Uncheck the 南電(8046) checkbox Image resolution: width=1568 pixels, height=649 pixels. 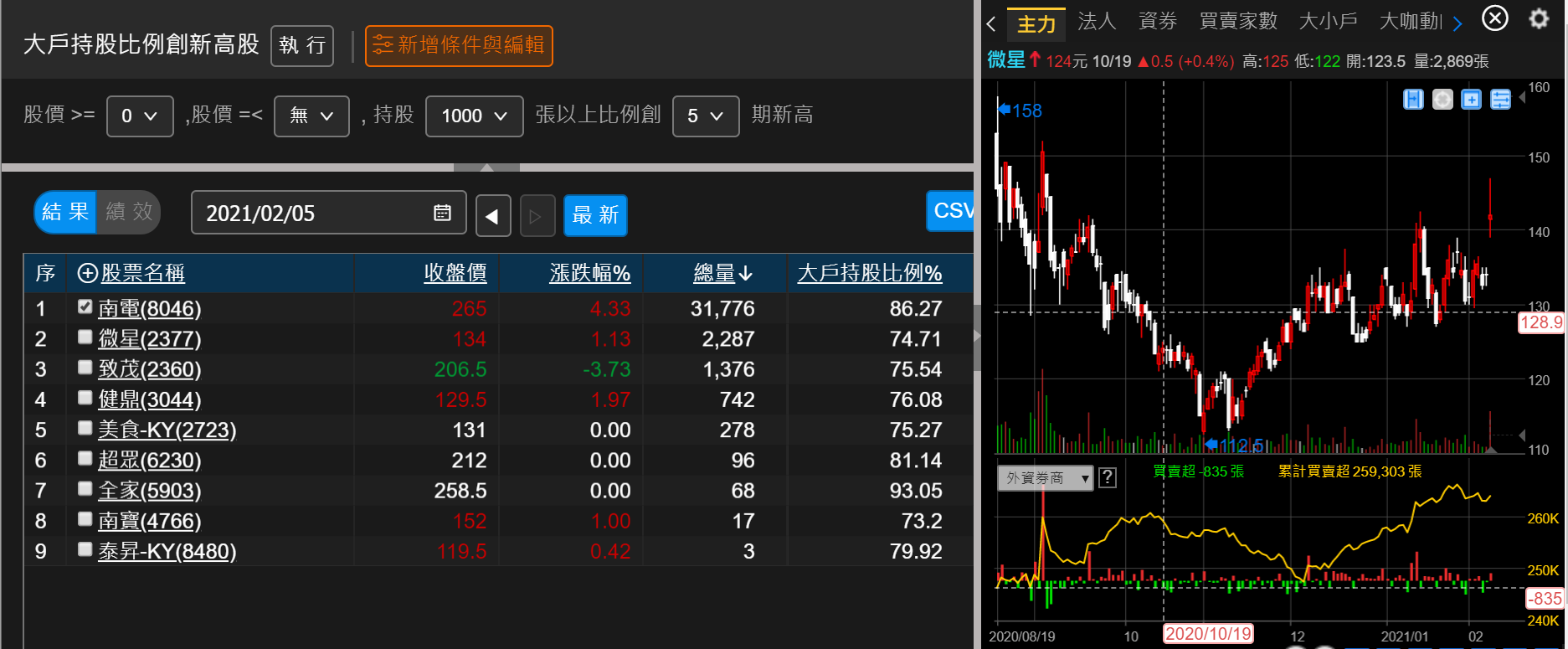85,306
